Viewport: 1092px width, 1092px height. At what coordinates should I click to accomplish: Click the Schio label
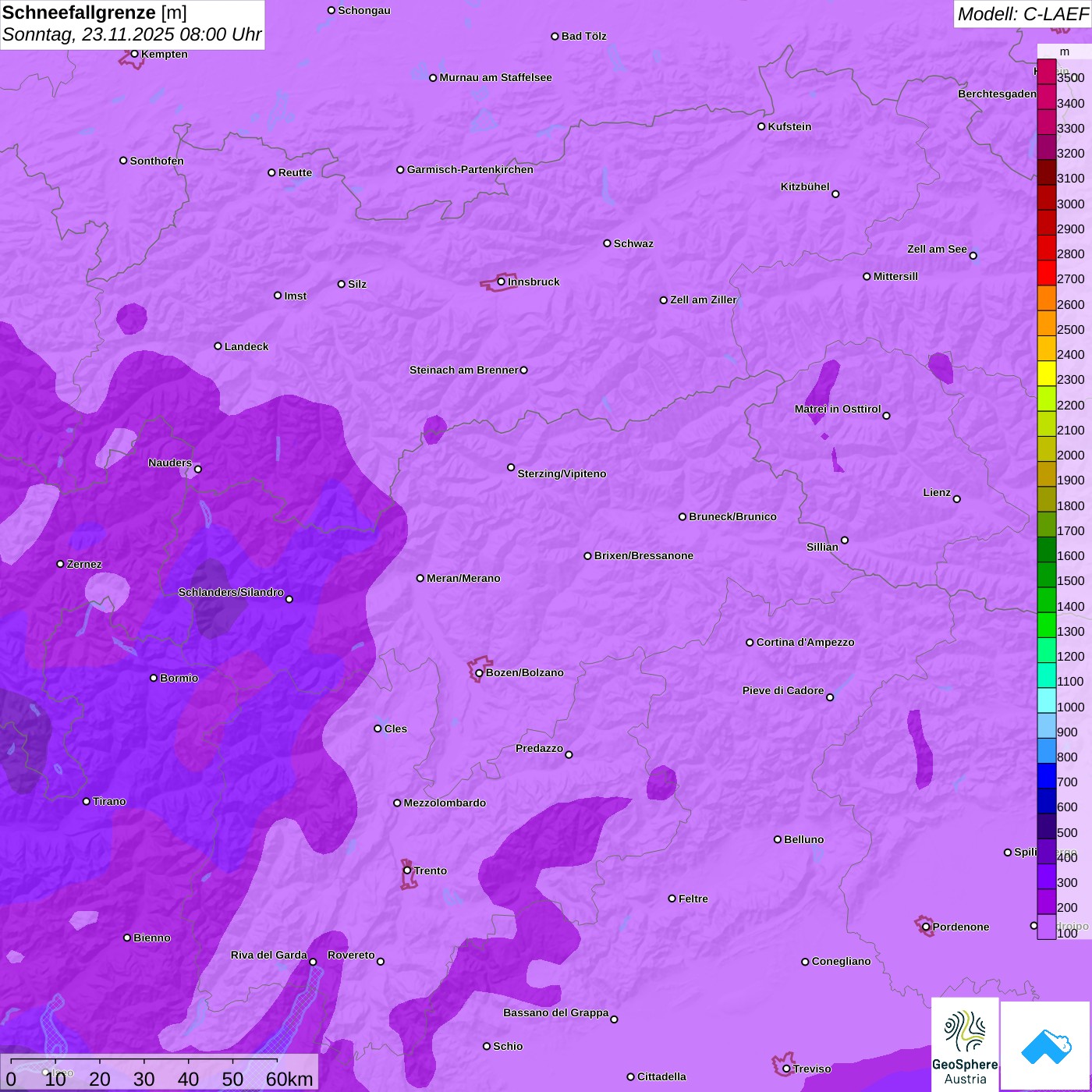[508, 1046]
